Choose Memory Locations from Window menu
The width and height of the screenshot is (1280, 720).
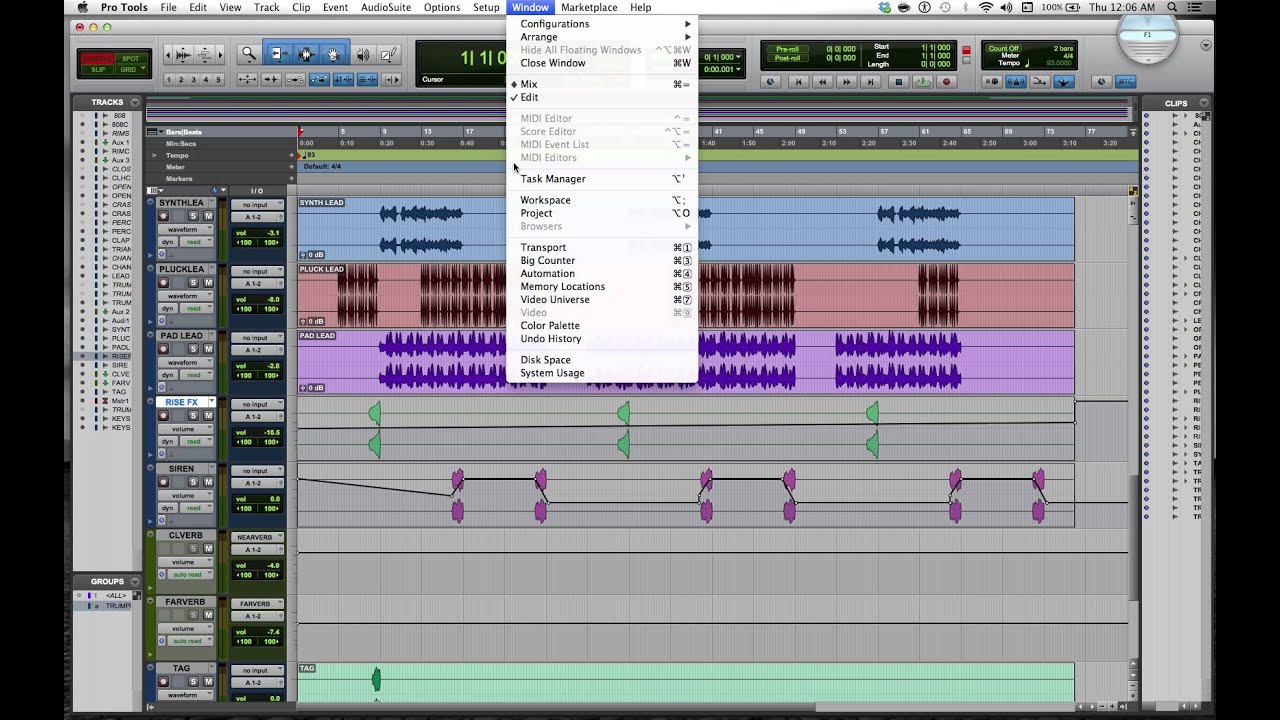(x=601, y=286)
